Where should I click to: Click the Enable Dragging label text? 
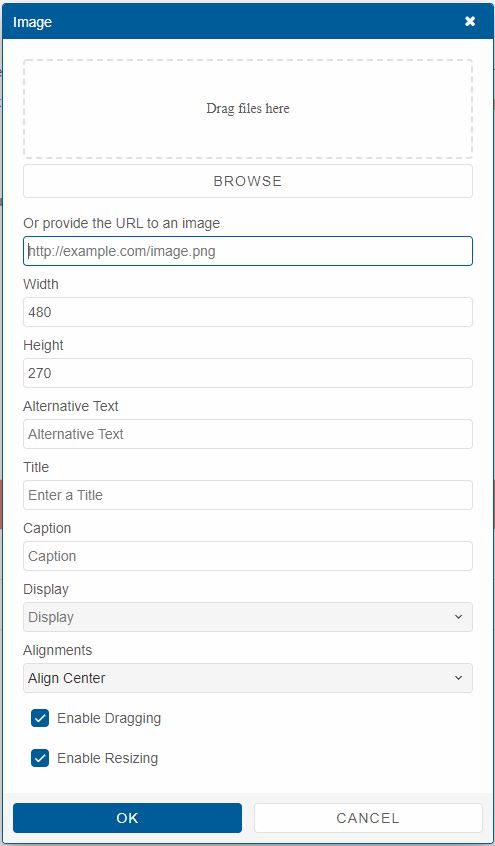point(109,718)
